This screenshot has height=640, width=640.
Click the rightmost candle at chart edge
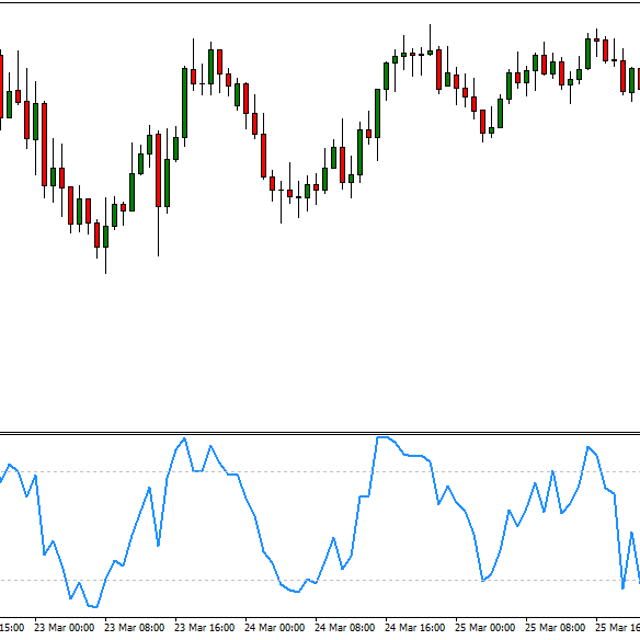tap(634, 80)
